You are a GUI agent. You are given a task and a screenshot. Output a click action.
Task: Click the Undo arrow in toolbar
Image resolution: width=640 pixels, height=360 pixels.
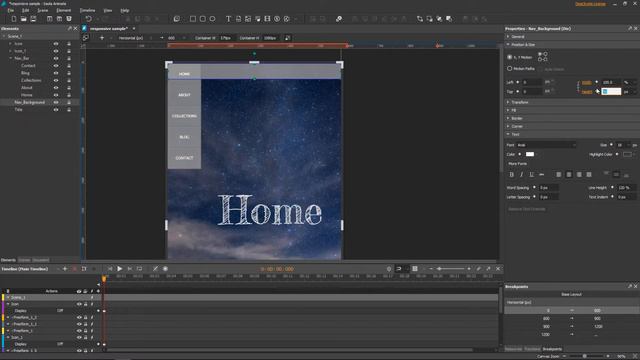pyautogui.click(x=88, y=19)
